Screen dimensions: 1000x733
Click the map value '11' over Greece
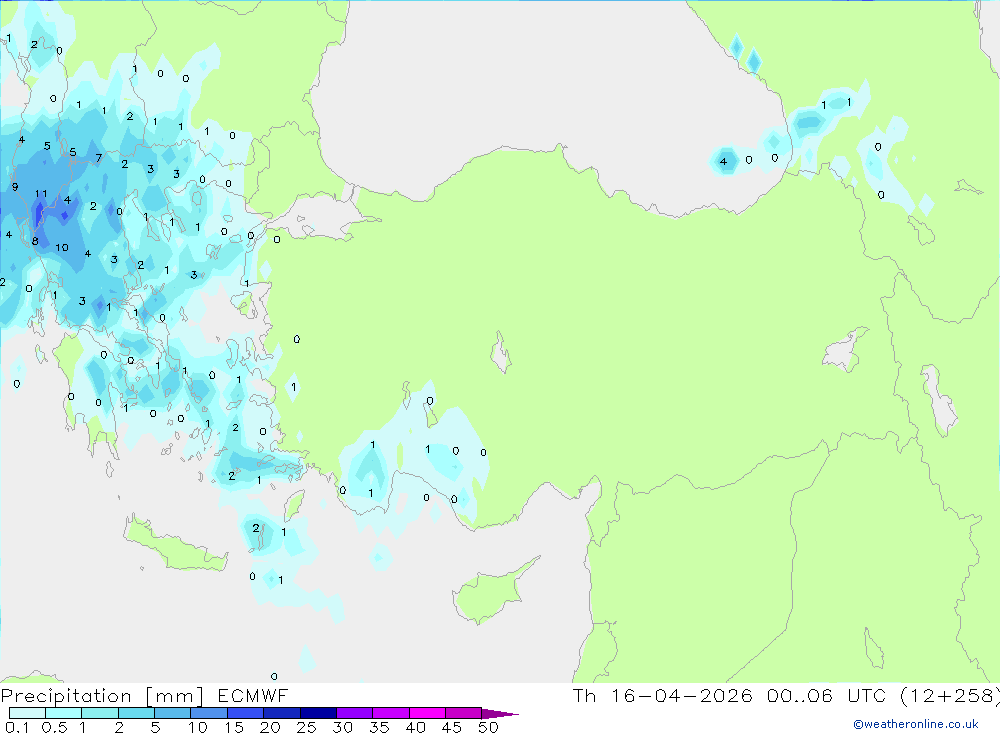click(41, 194)
